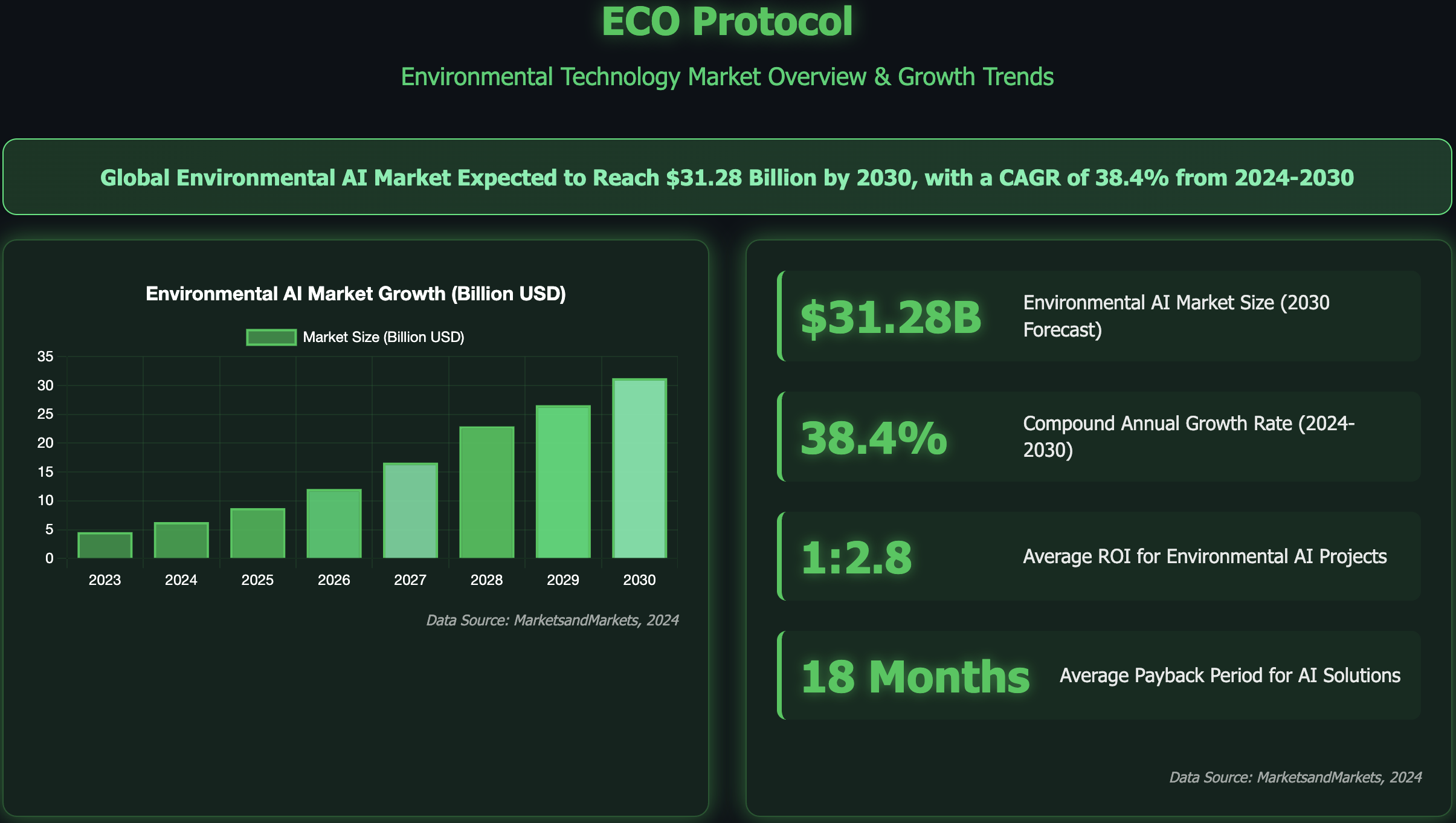1456x823 pixels.
Task: Click the ECO Protocol title
Action: pos(727,22)
